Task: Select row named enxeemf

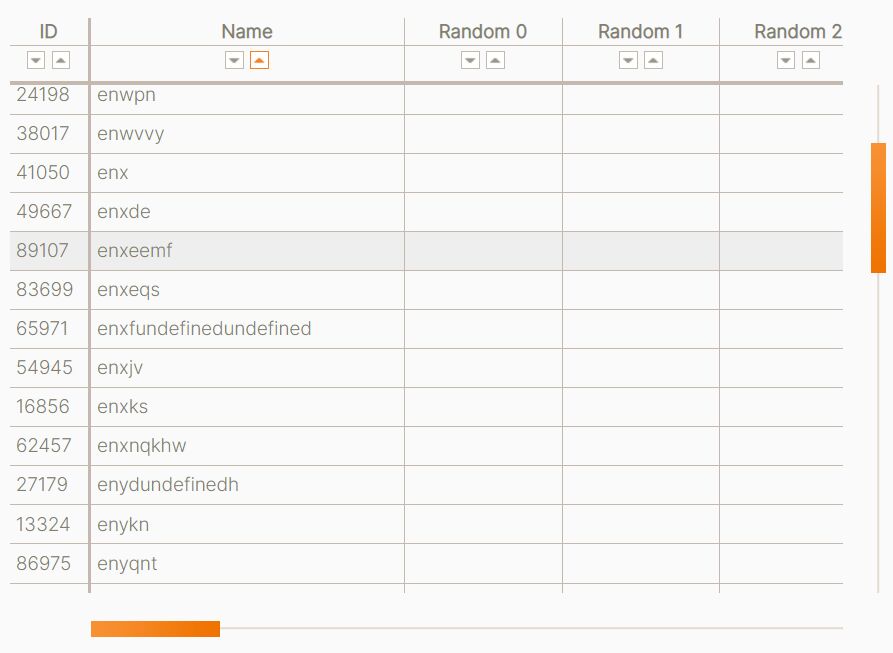Action: [426, 250]
